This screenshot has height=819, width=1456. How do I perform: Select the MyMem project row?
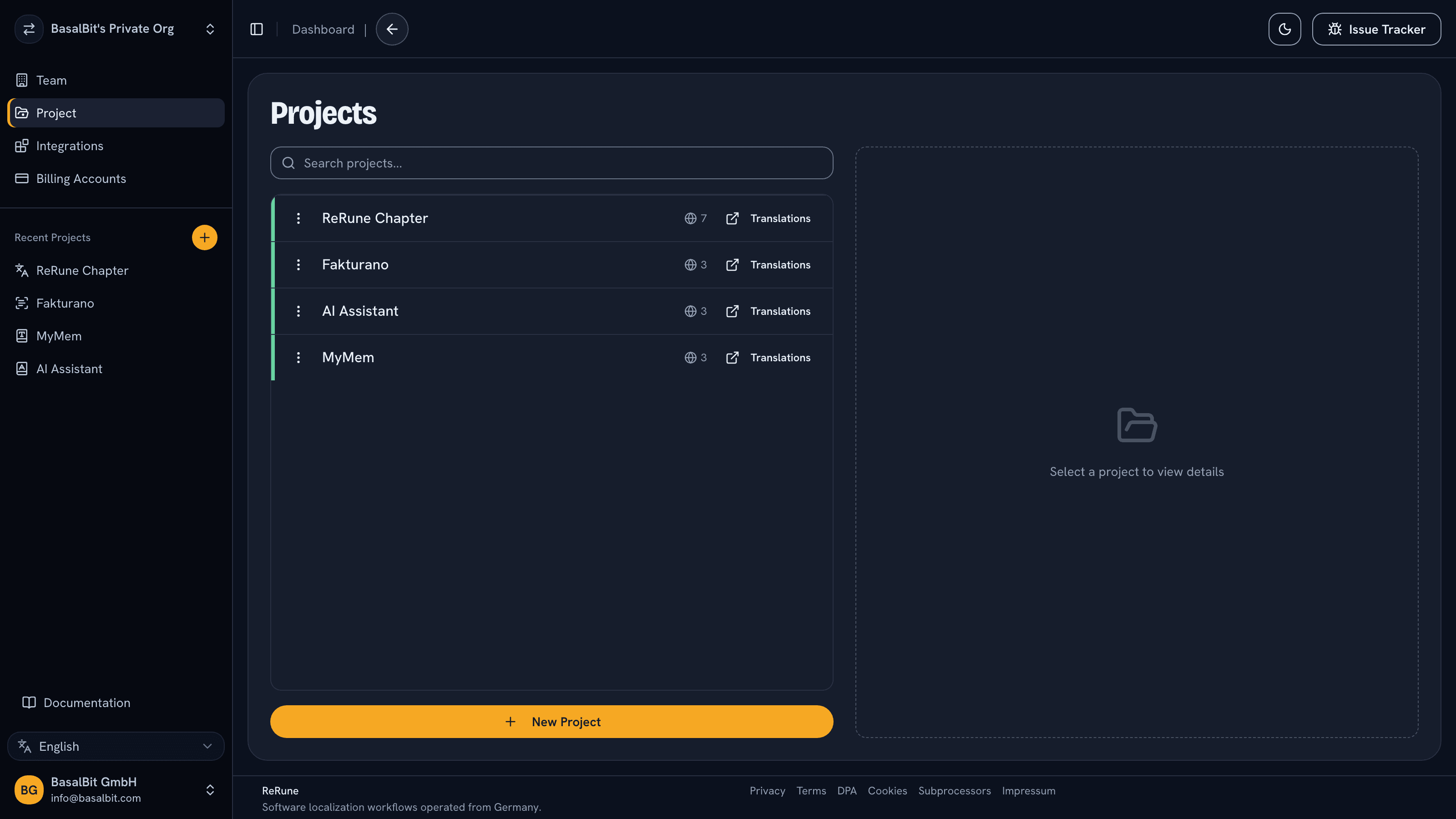tap(552, 357)
